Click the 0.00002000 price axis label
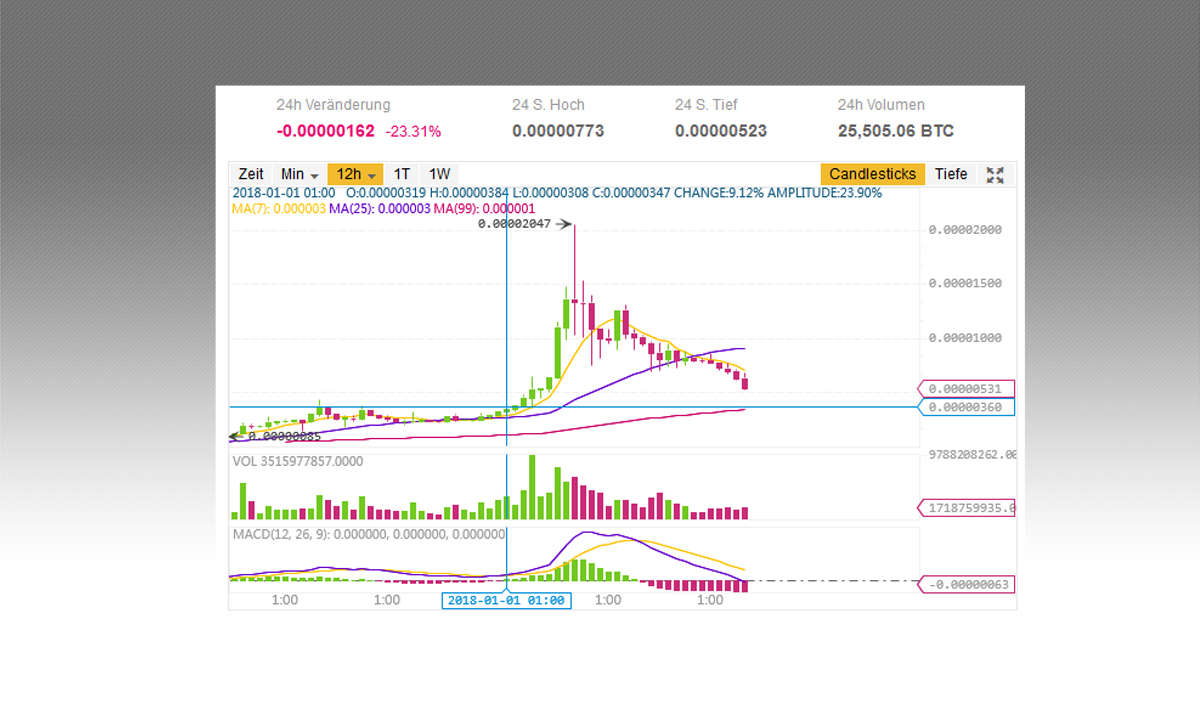 [x=965, y=230]
